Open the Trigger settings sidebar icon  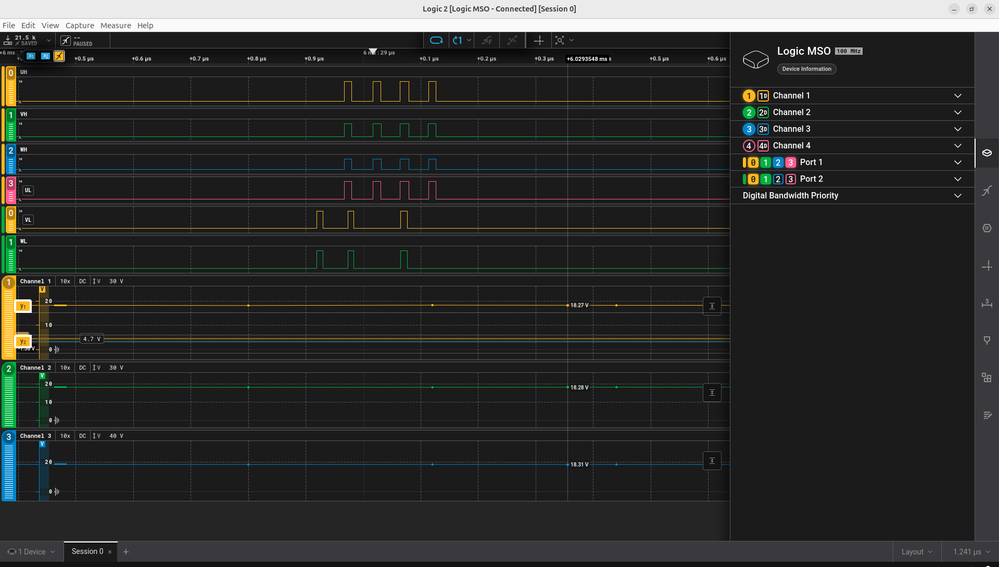pos(987,190)
